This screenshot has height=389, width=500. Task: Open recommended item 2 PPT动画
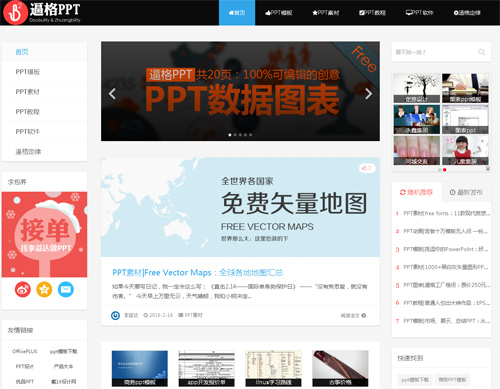point(446,231)
